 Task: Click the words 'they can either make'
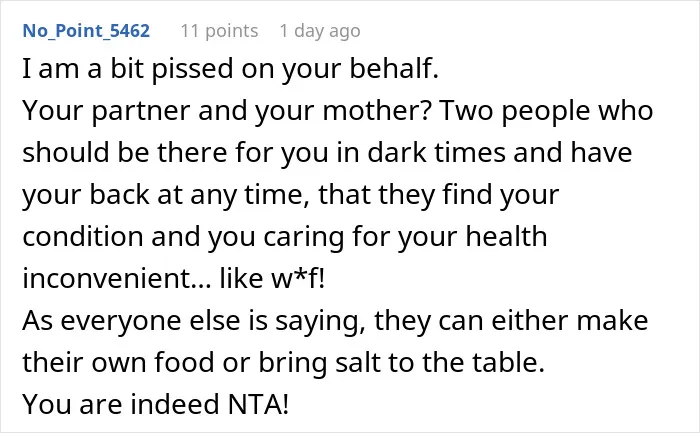coord(511,321)
